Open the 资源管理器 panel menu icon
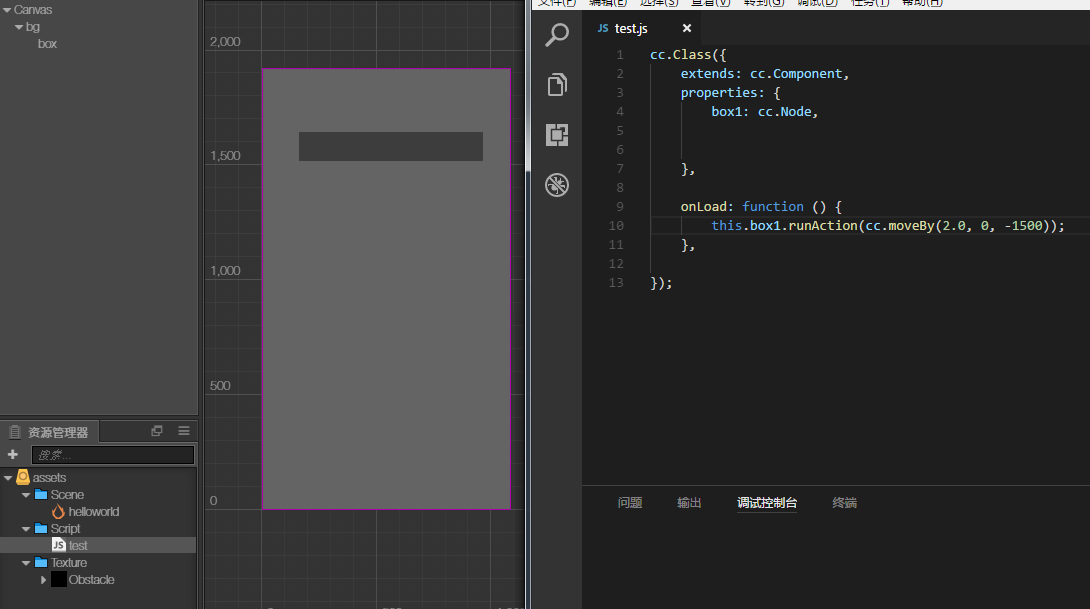 click(184, 431)
